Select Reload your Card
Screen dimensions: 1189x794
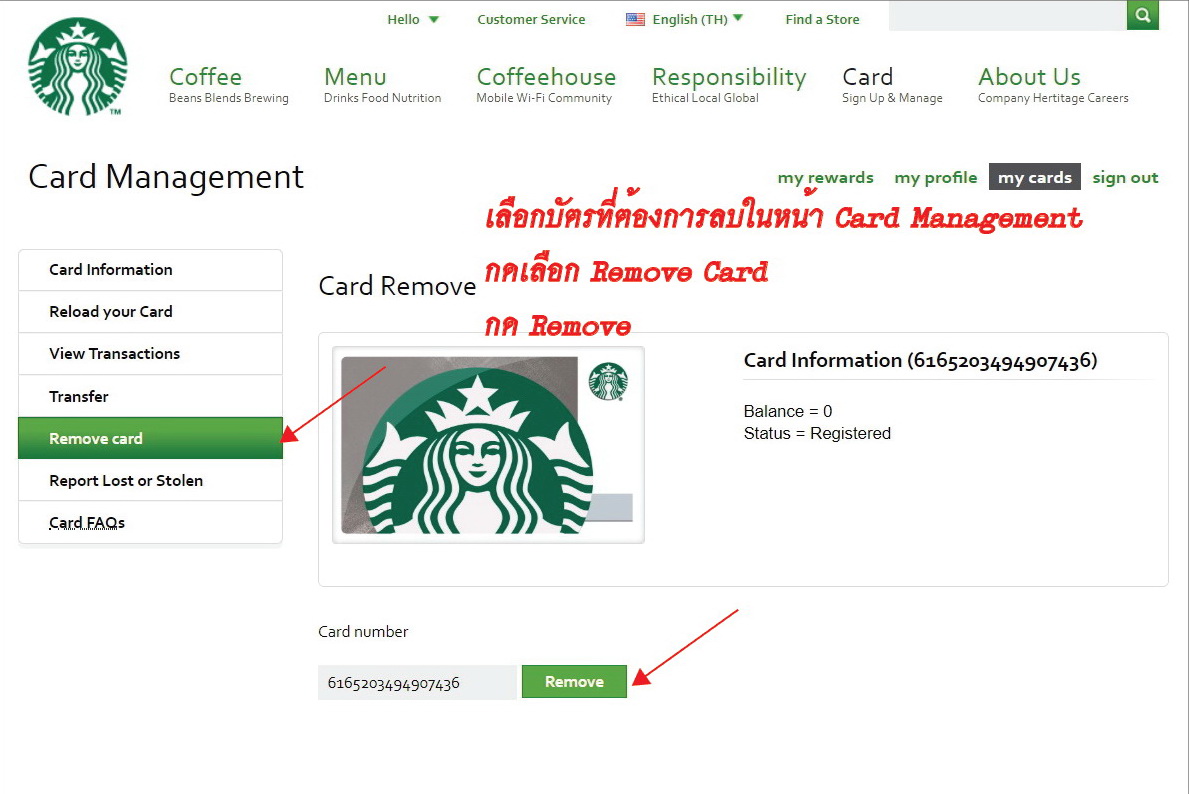point(111,311)
